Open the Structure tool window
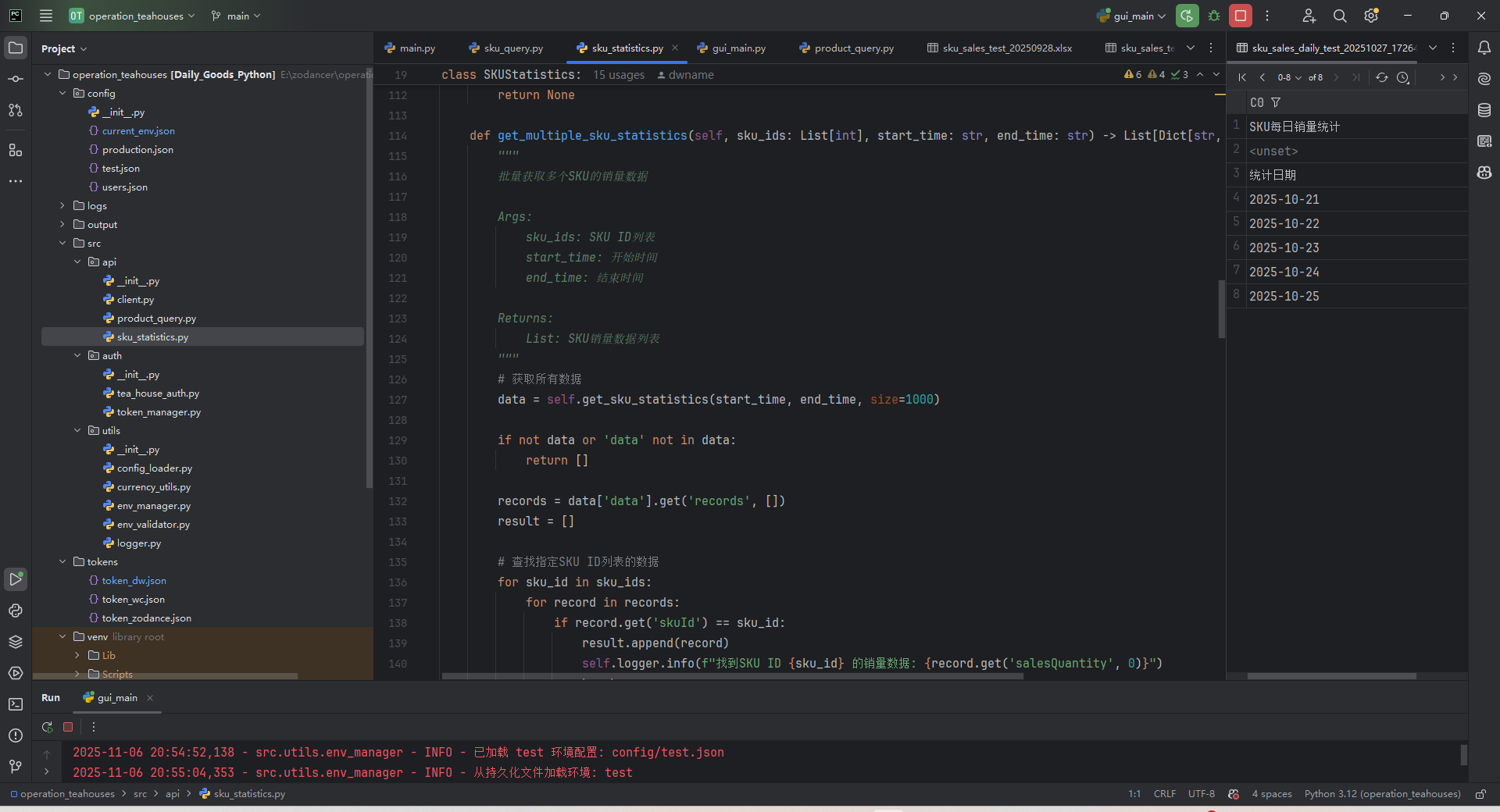This screenshot has height=812, width=1500. [x=16, y=150]
